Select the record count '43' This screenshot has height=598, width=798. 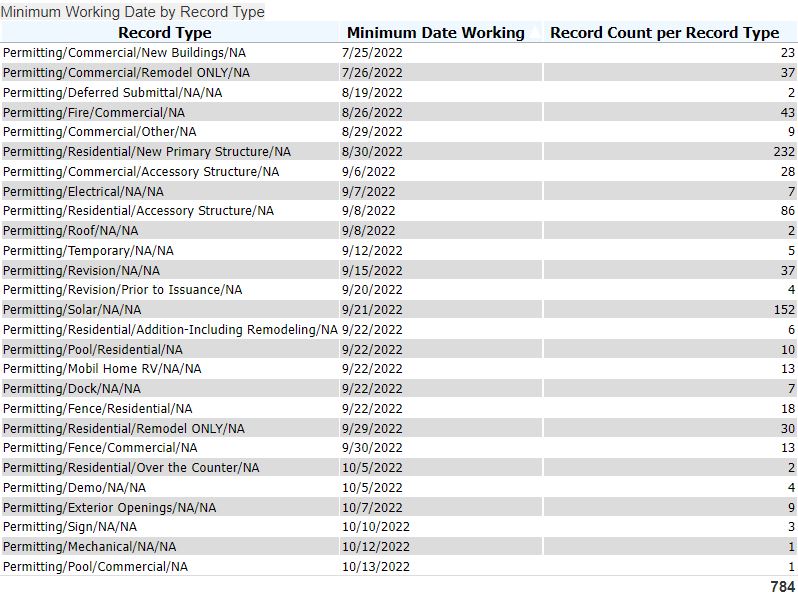pyautogui.click(x=787, y=112)
